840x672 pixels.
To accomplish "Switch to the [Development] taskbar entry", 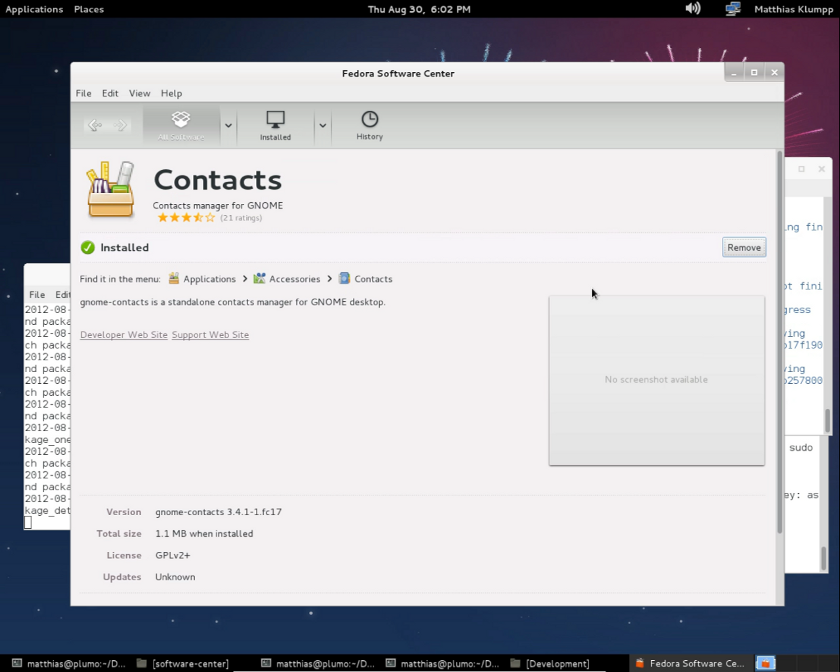I will pos(550,663).
